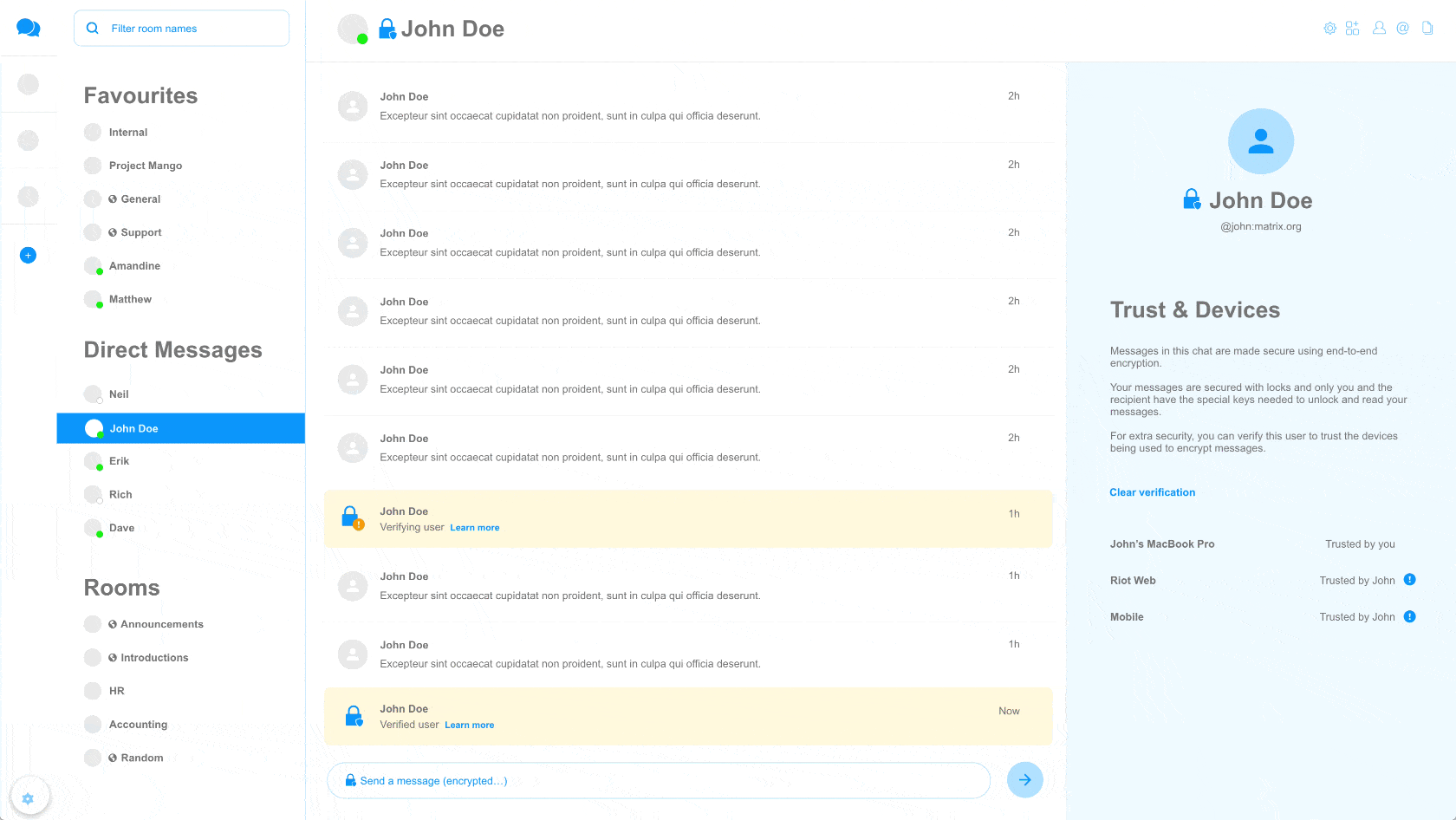
Task: Open user settings gear at bottom left
Action: [28, 798]
